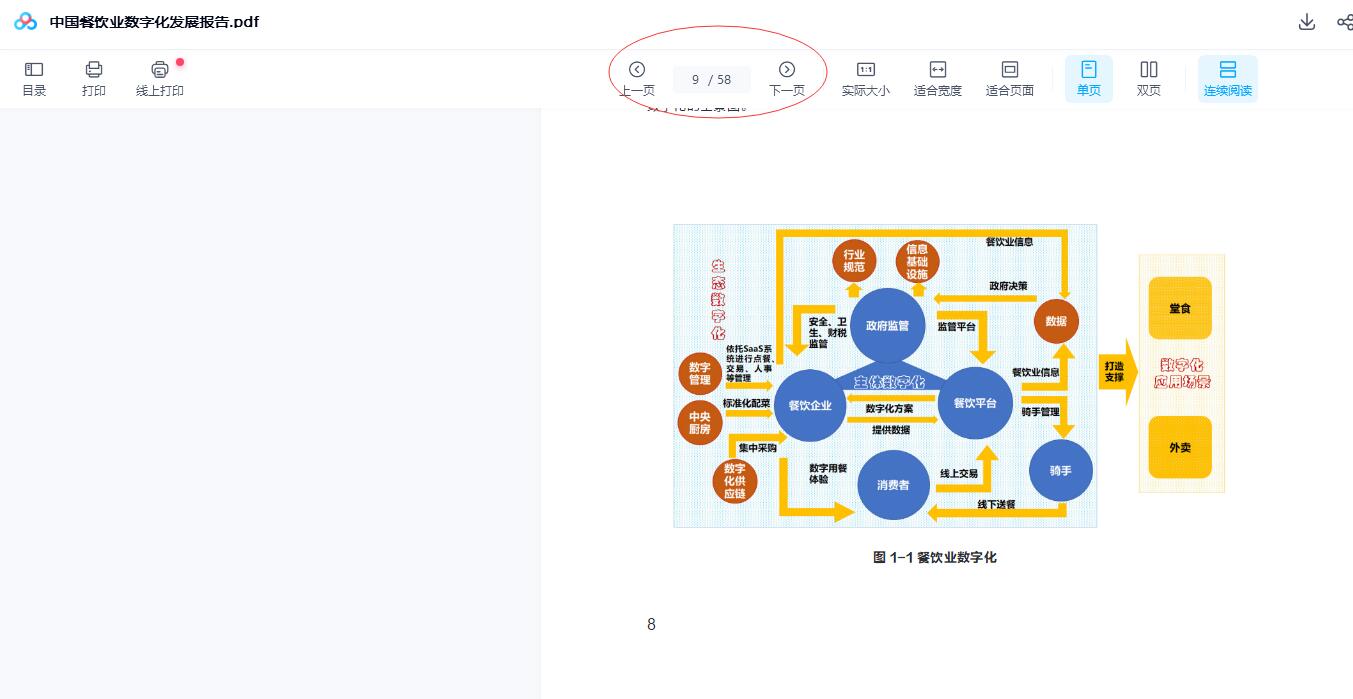Click the 堂食 yellow box in diagram
Viewport: 1353px width, 699px height.
1180,308
